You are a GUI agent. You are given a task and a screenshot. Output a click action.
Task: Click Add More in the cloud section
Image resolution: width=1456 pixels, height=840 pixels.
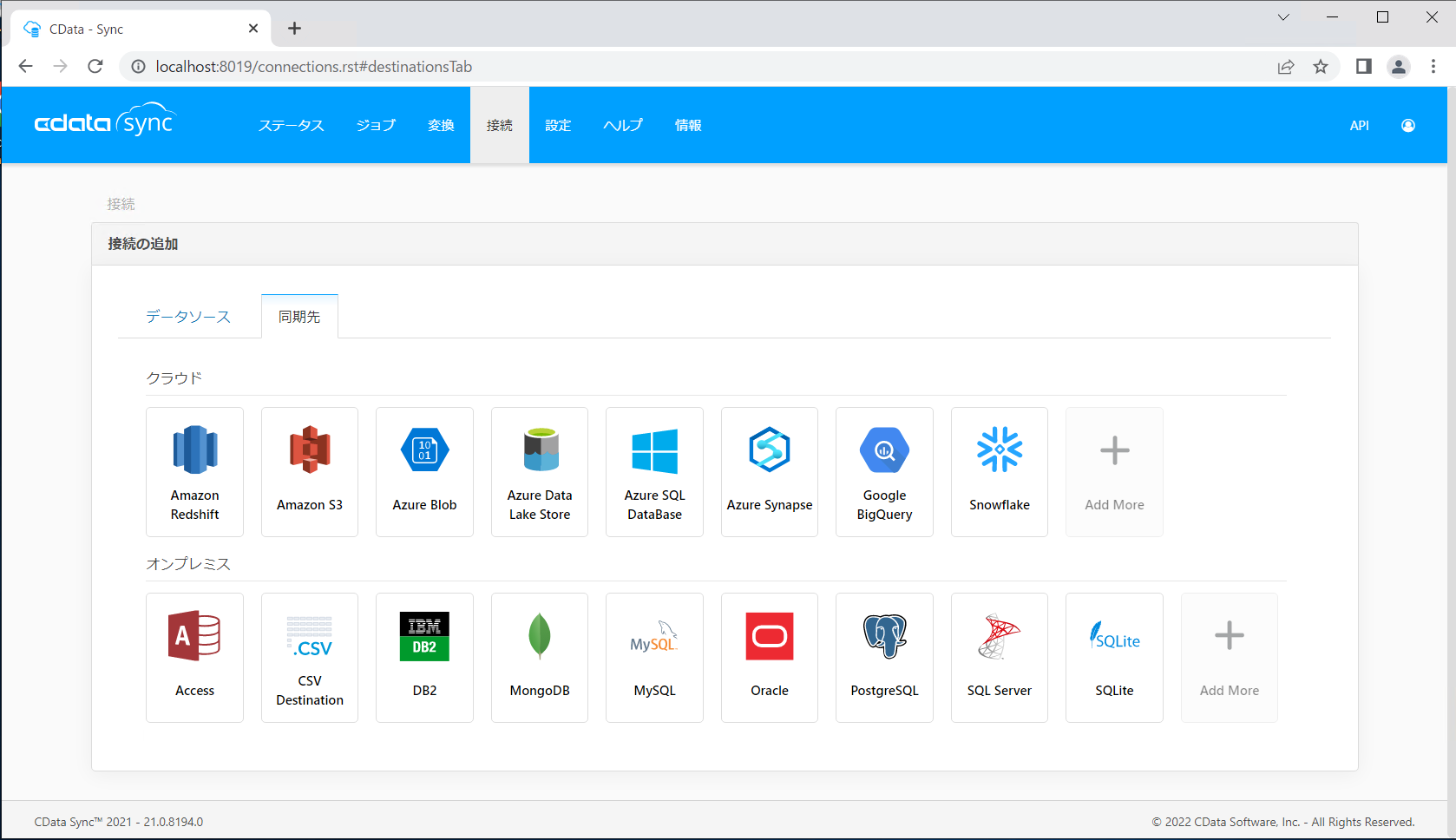pyautogui.click(x=1114, y=472)
